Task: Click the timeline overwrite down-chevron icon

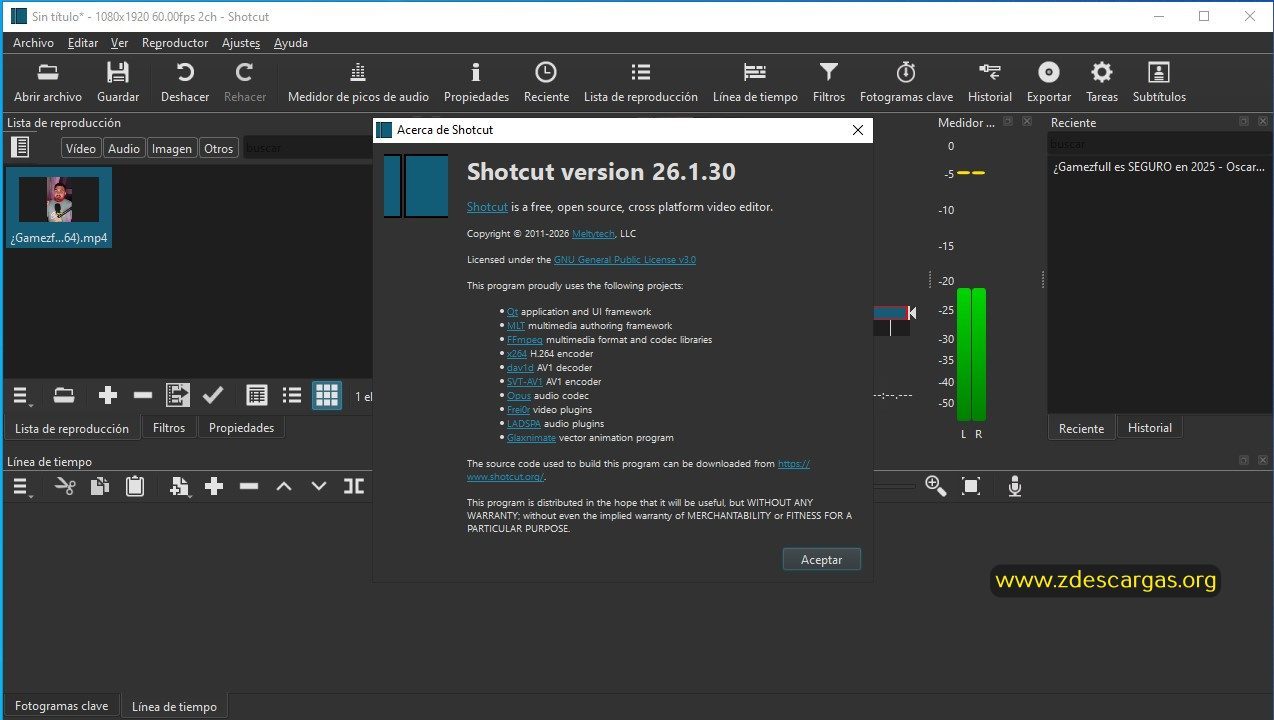Action: click(319, 486)
